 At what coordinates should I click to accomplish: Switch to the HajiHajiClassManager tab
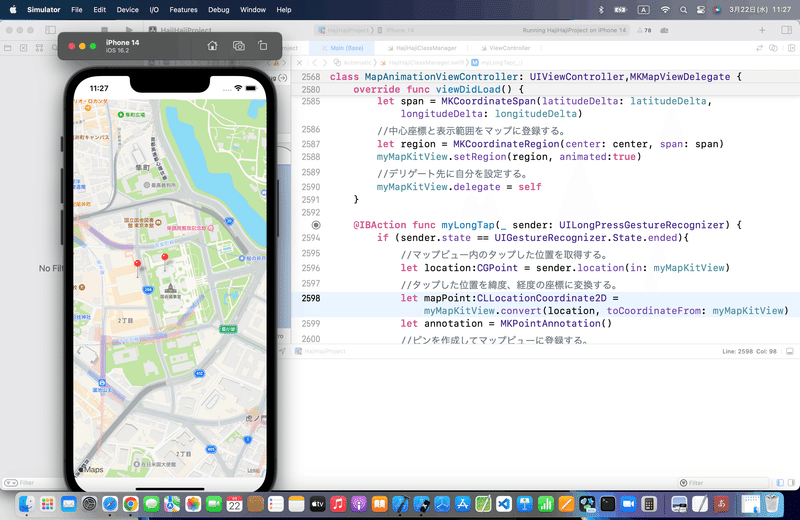(422, 48)
